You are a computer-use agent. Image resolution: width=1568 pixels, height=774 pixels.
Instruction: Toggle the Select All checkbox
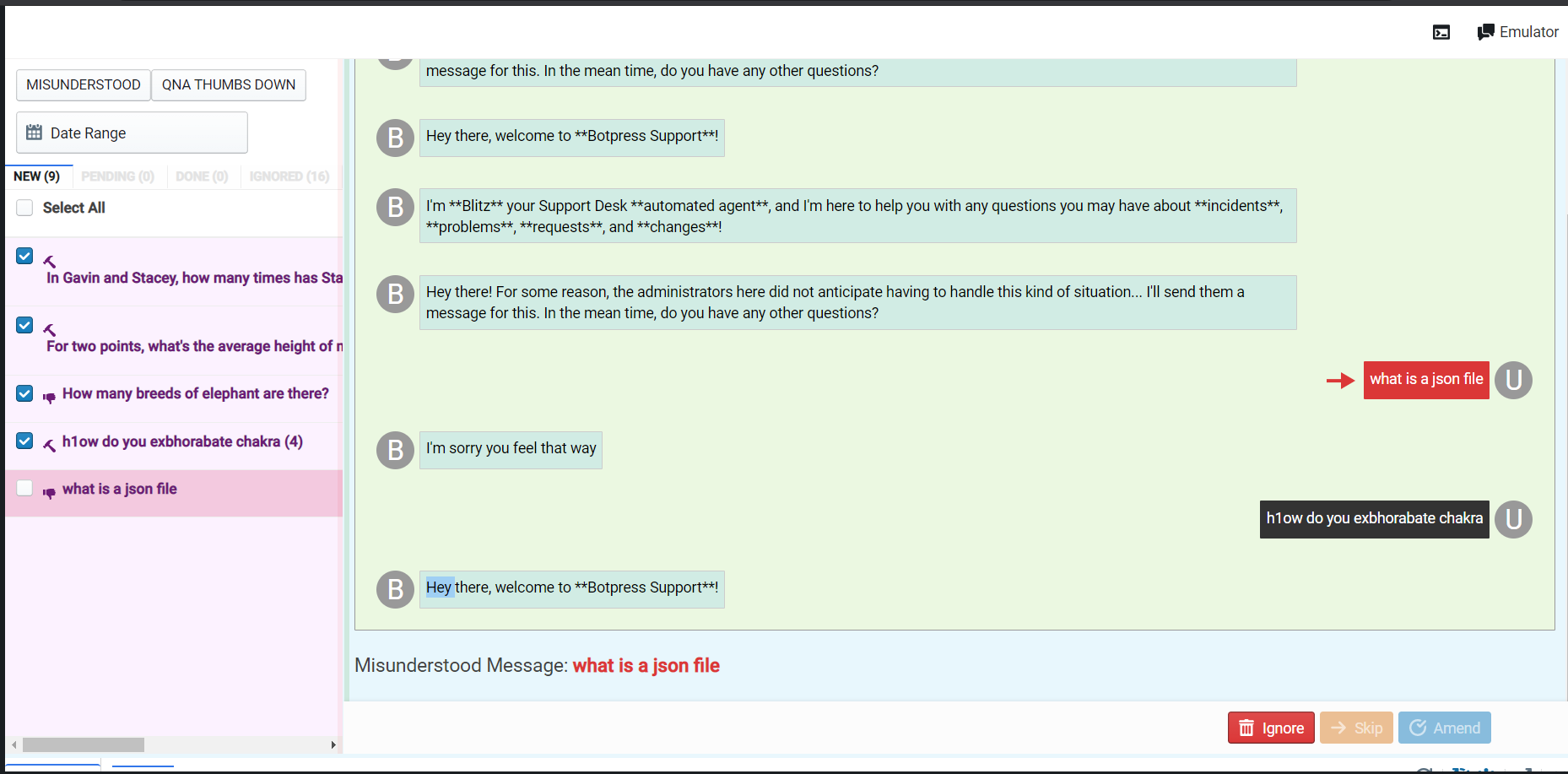24,208
